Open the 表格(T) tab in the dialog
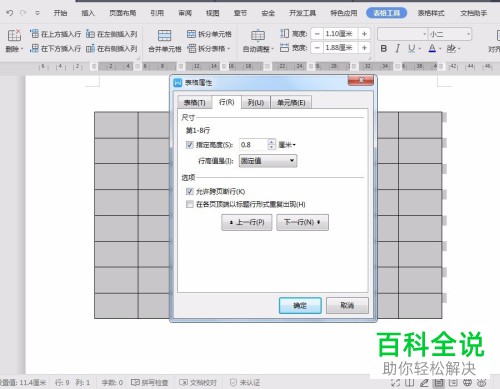 tap(195, 103)
